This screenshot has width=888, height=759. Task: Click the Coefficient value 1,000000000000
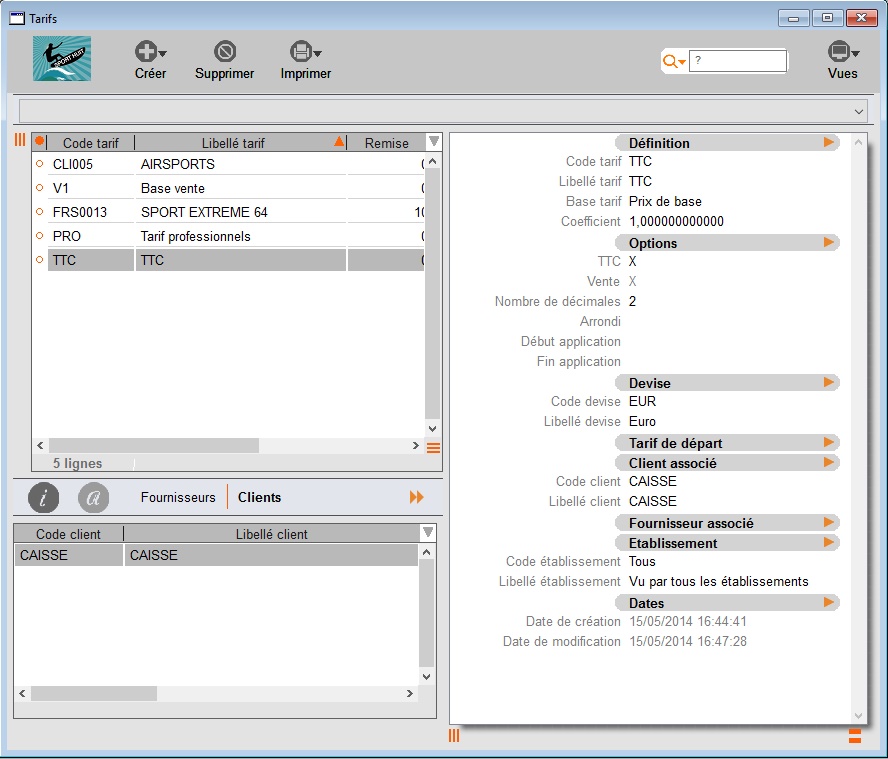[676, 221]
